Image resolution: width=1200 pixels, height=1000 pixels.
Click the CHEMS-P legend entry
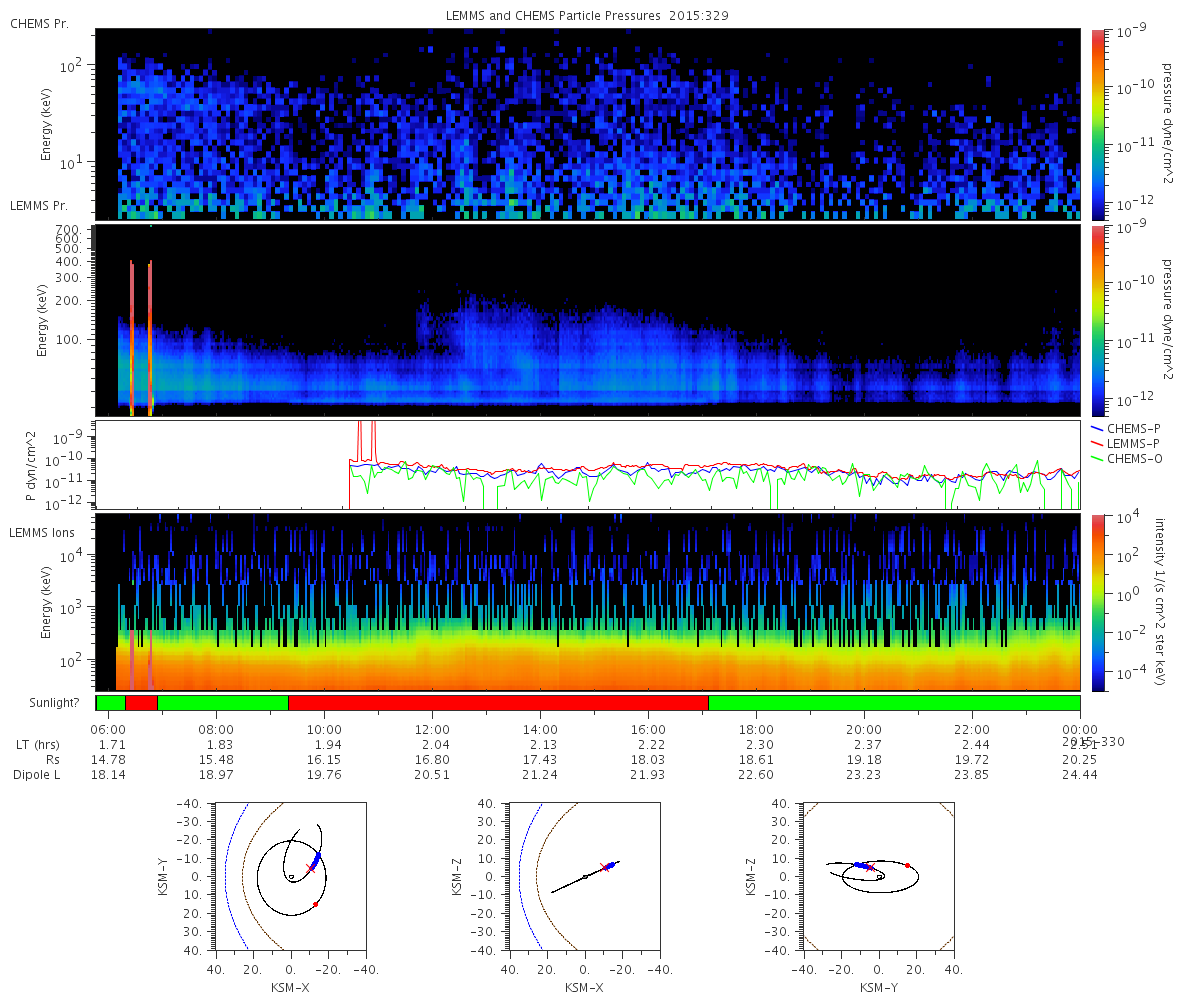pyautogui.click(x=1124, y=428)
